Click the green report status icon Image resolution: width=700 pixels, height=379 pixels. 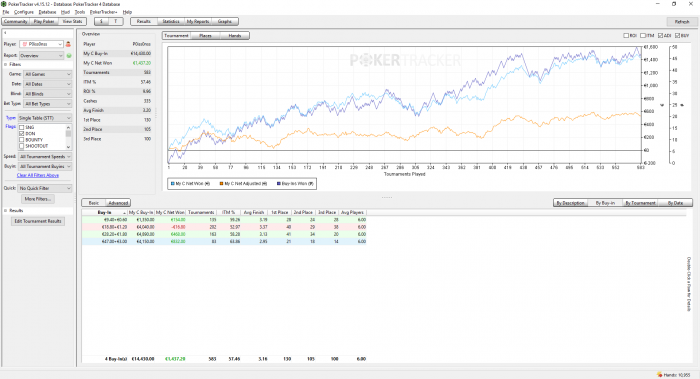69,56
